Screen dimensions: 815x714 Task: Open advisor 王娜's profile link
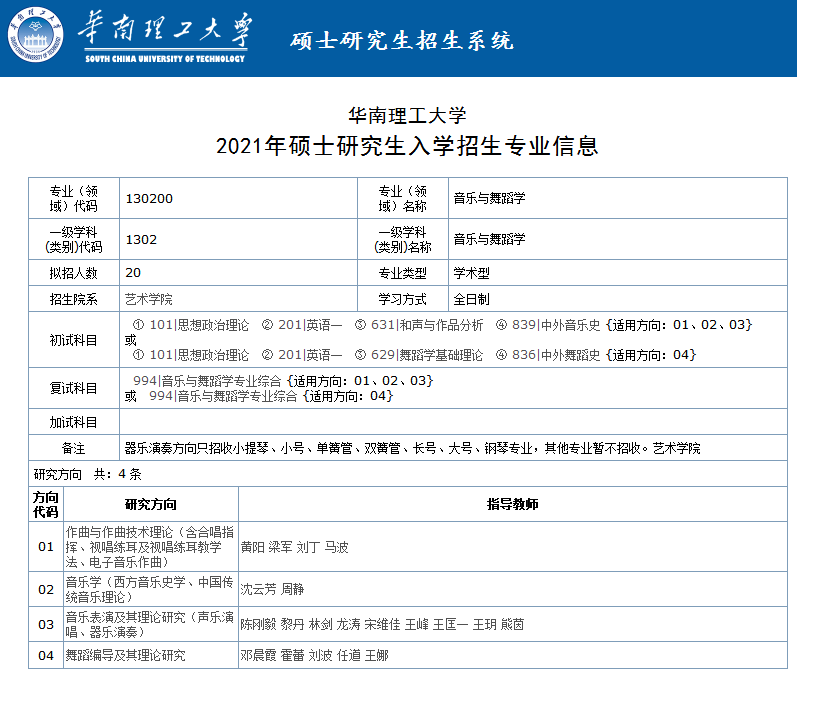coord(376,656)
